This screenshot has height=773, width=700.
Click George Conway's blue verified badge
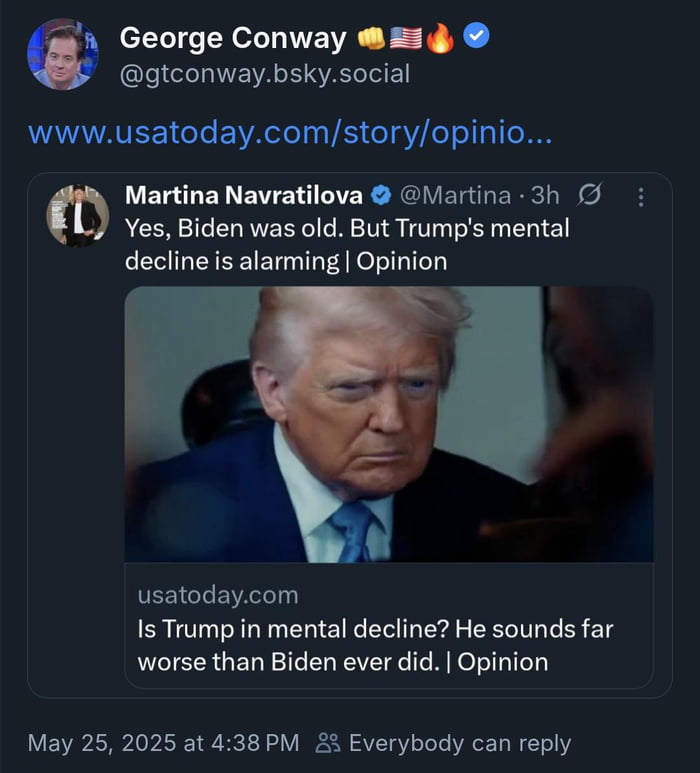pyautogui.click(x=477, y=38)
